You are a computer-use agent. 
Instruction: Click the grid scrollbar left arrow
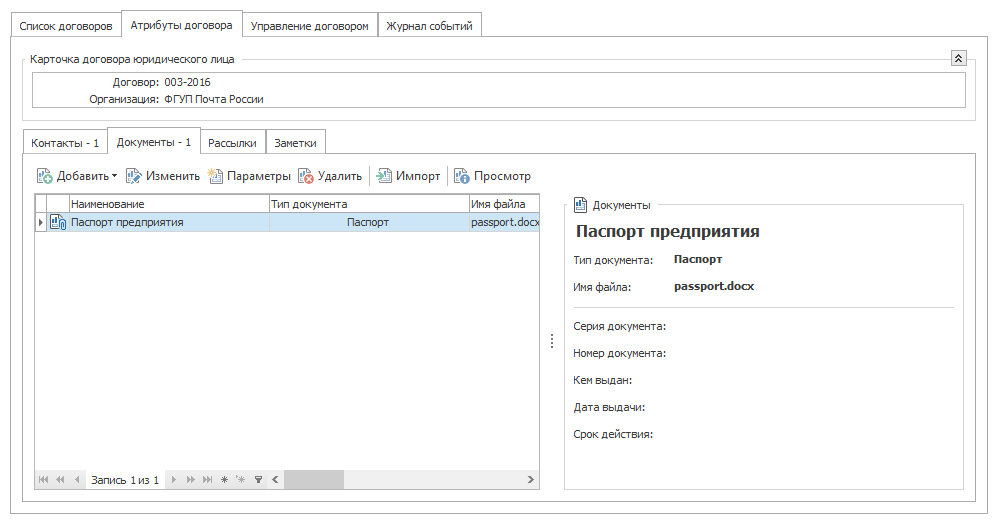275,479
